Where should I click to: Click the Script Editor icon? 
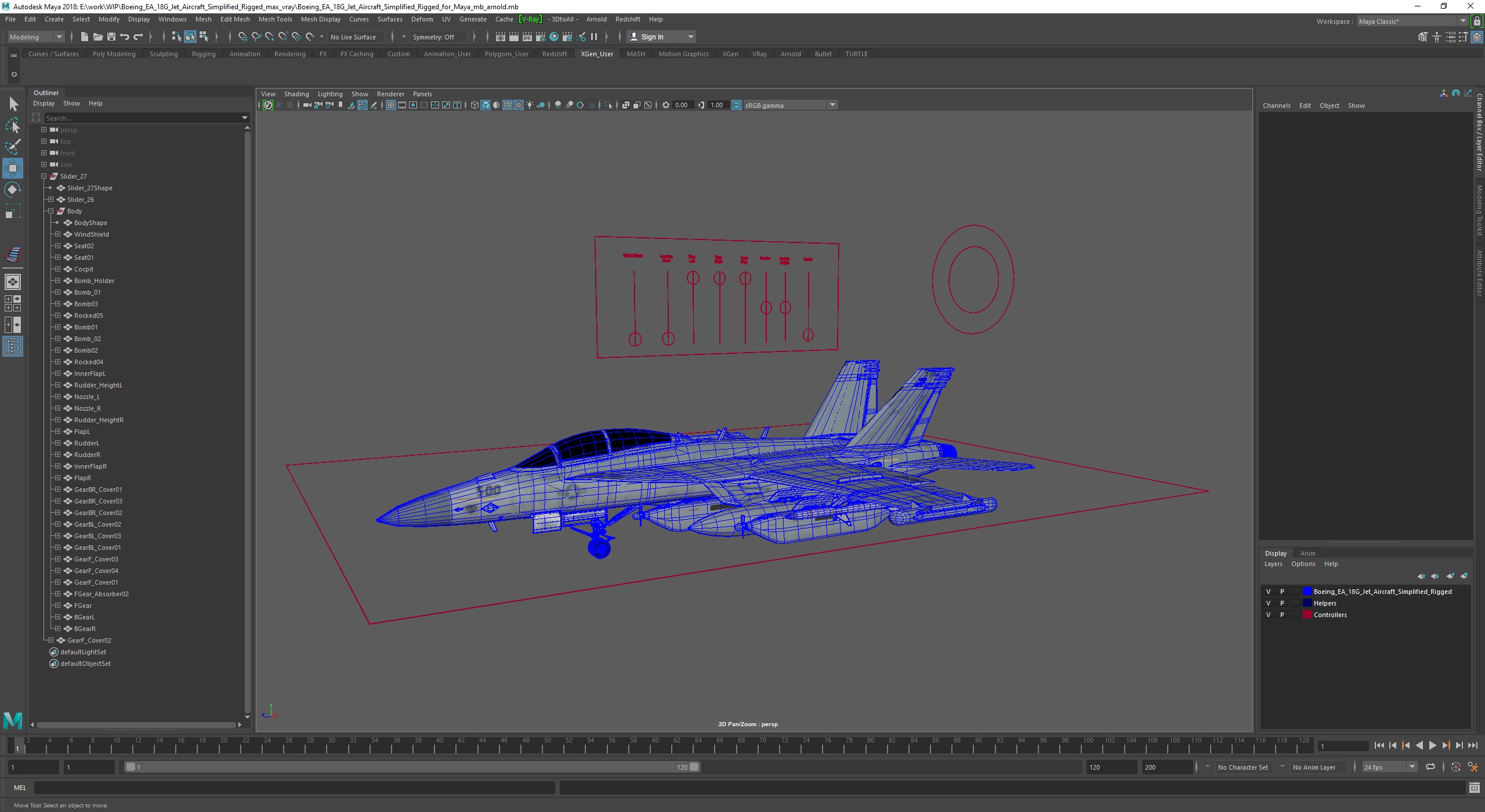point(1475,788)
